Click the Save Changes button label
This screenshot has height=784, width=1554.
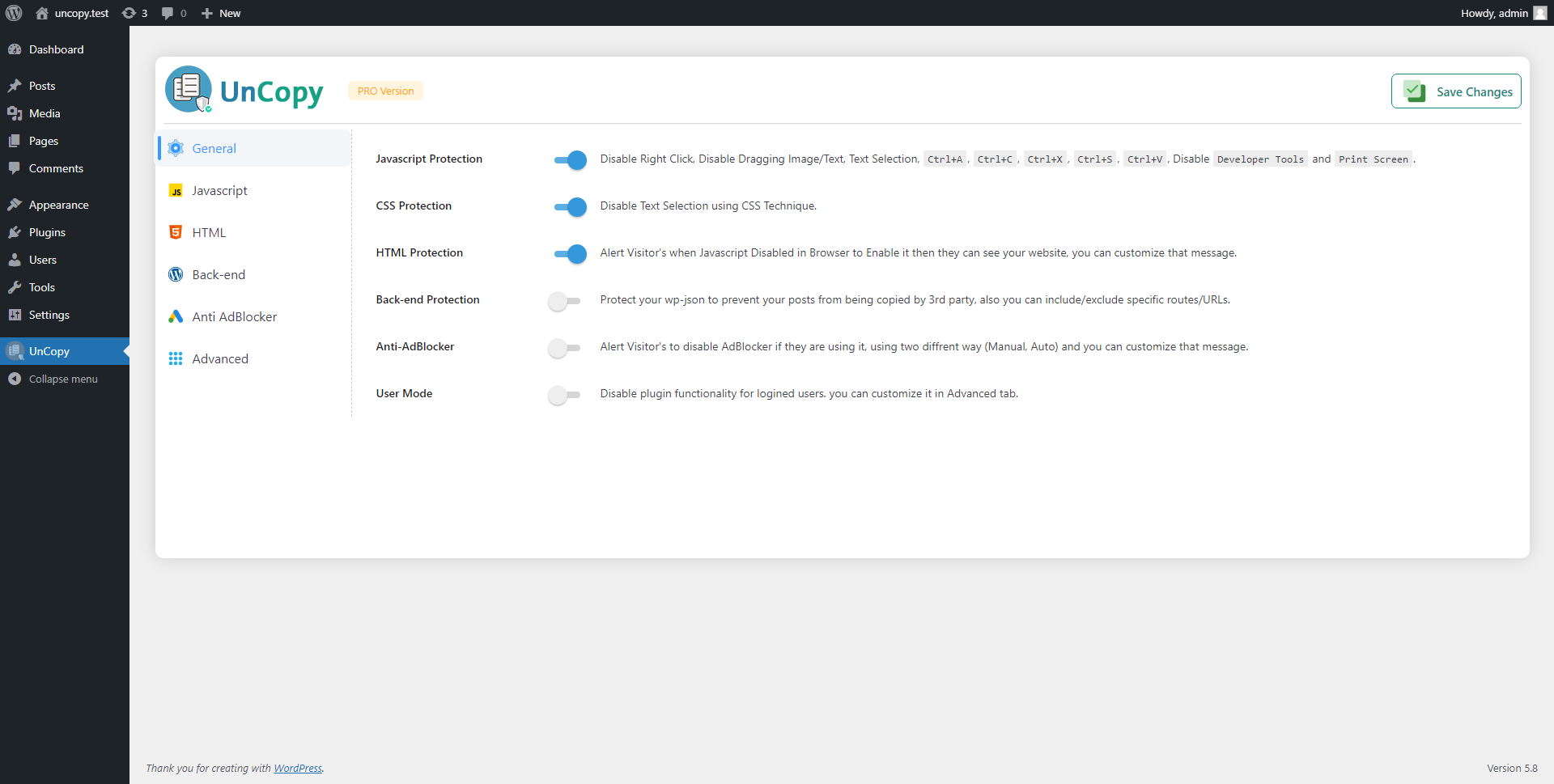tap(1474, 92)
